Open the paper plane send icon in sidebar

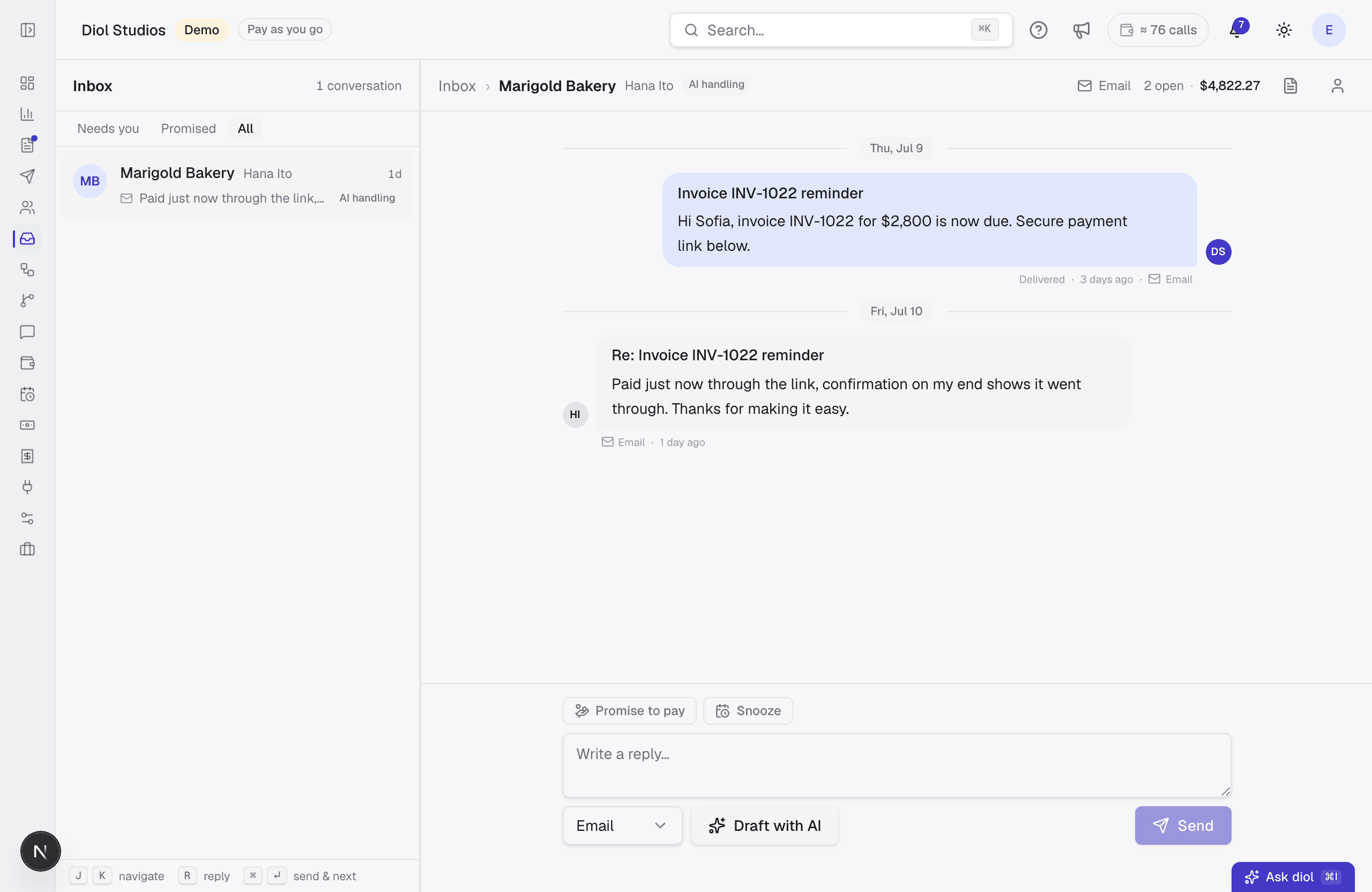tap(27, 176)
